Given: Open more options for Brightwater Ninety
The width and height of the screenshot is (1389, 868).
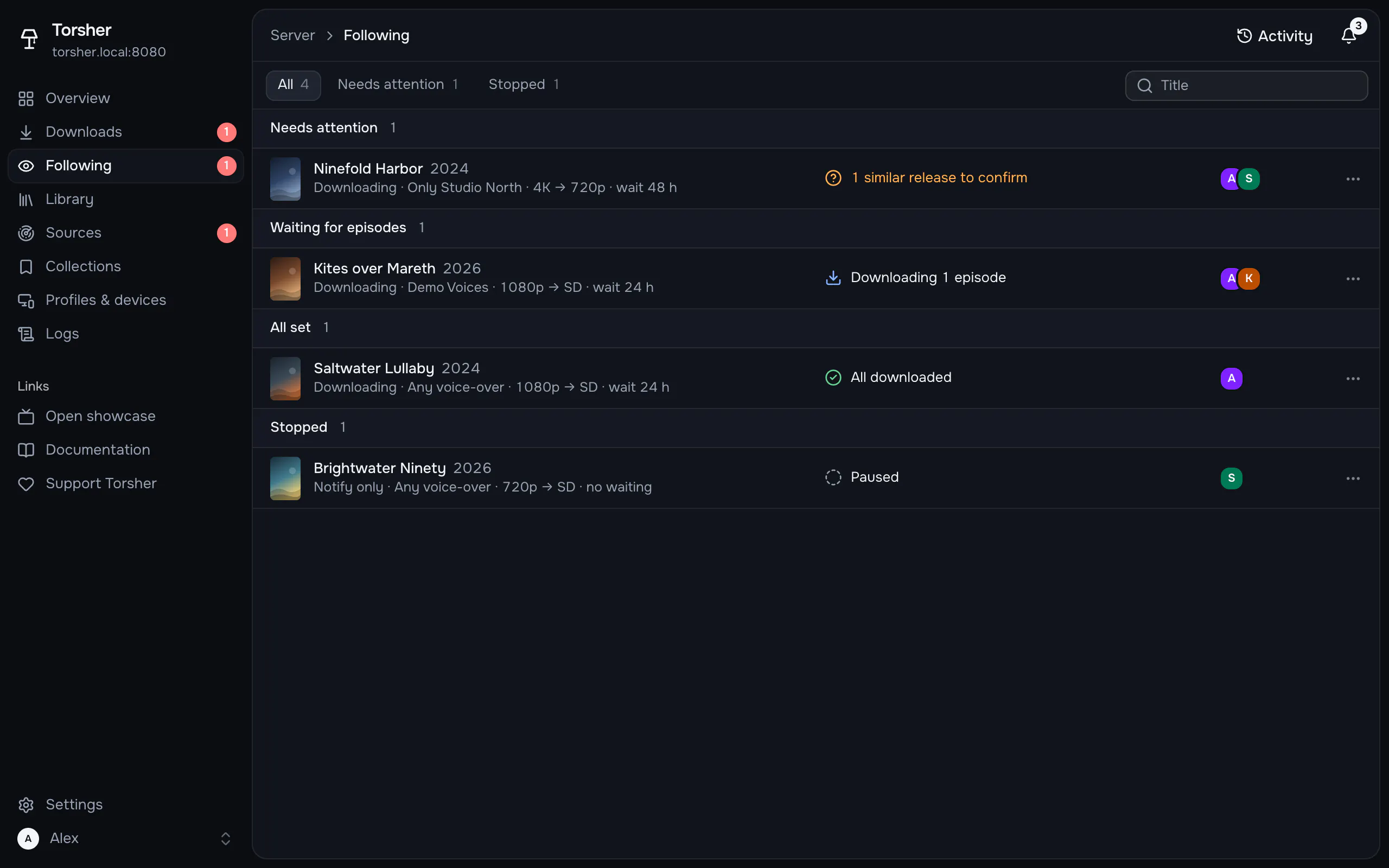Looking at the screenshot, I should [1353, 478].
